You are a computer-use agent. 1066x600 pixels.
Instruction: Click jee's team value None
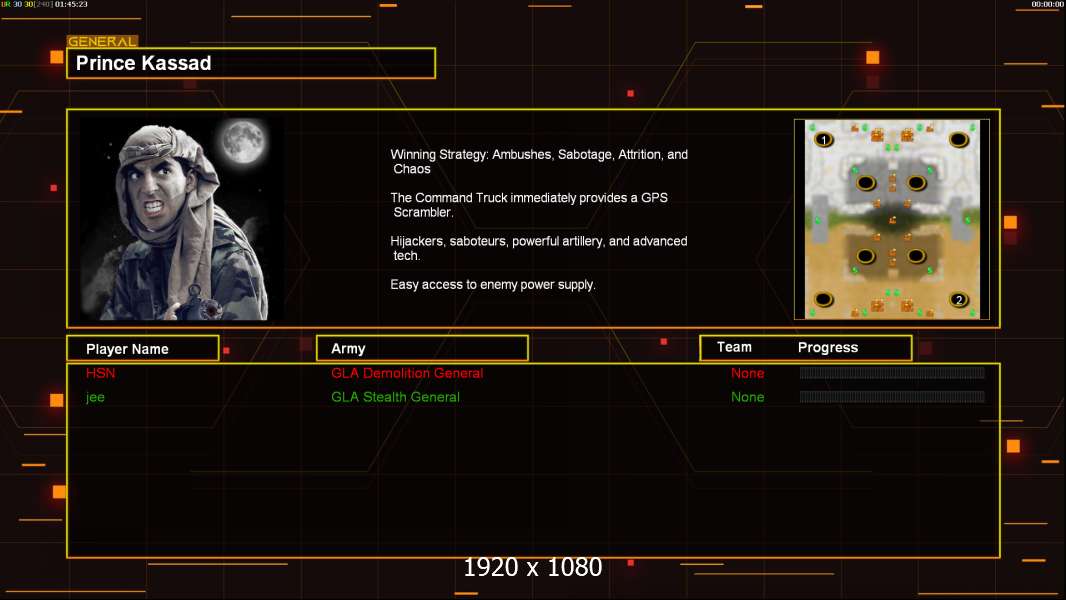pyautogui.click(x=747, y=397)
